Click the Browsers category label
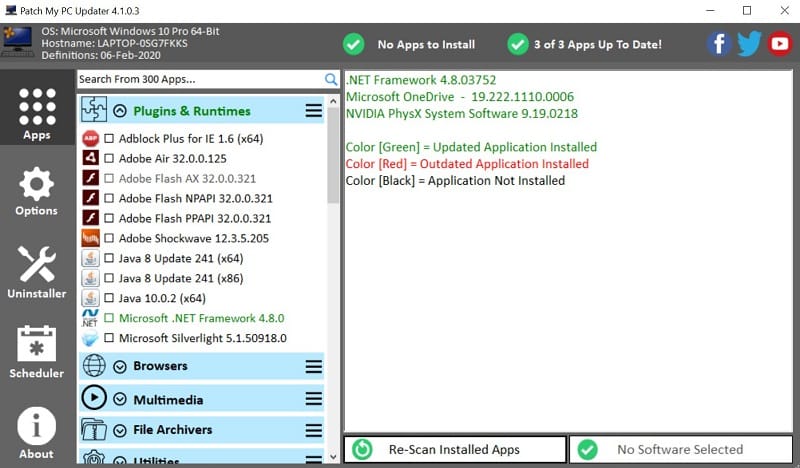This screenshot has height=468, width=800. click(160, 366)
